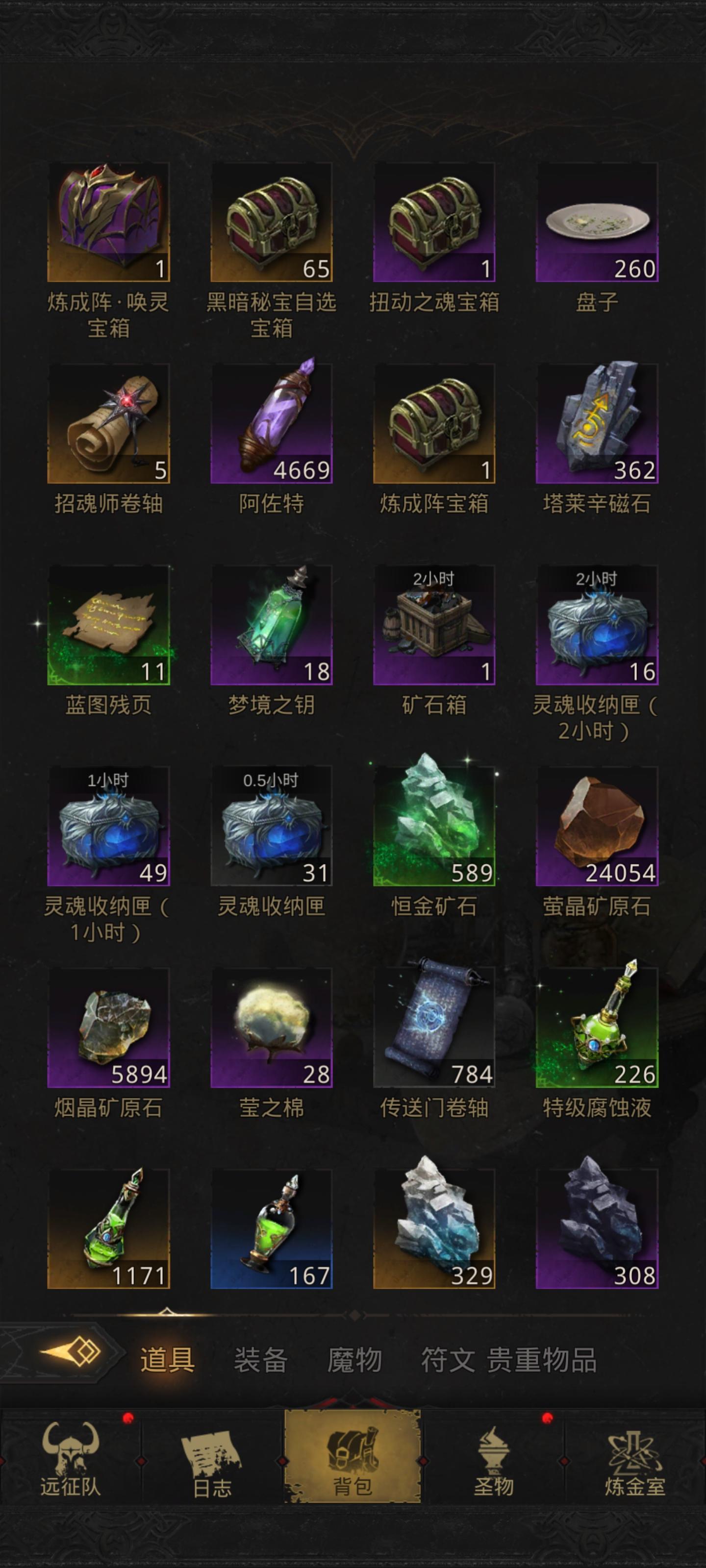The image size is (706, 1568).
Task: Select the 恒金矿石 green crystal ore
Action: 434,826
